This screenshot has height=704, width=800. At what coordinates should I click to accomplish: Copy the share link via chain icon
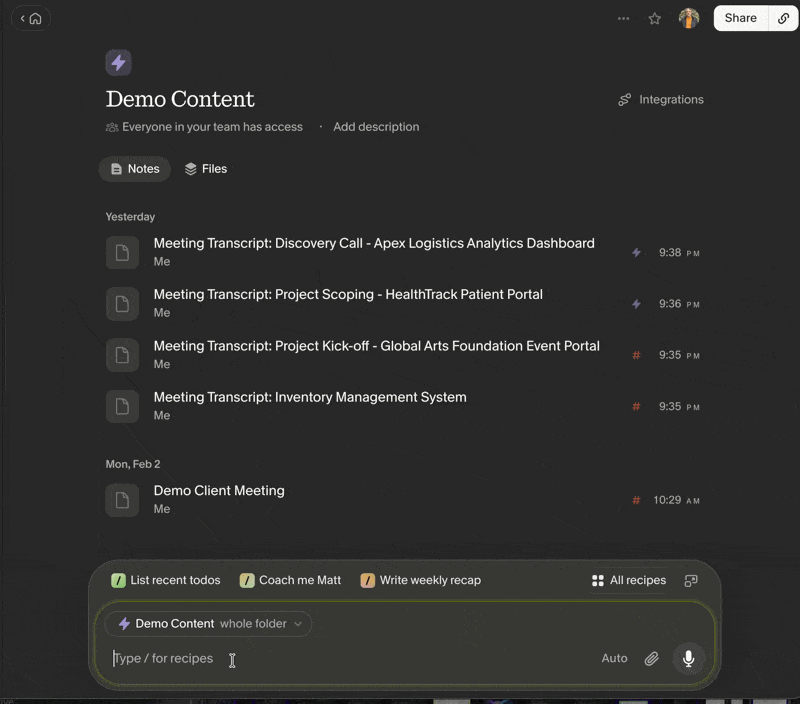[x=783, y=18]
